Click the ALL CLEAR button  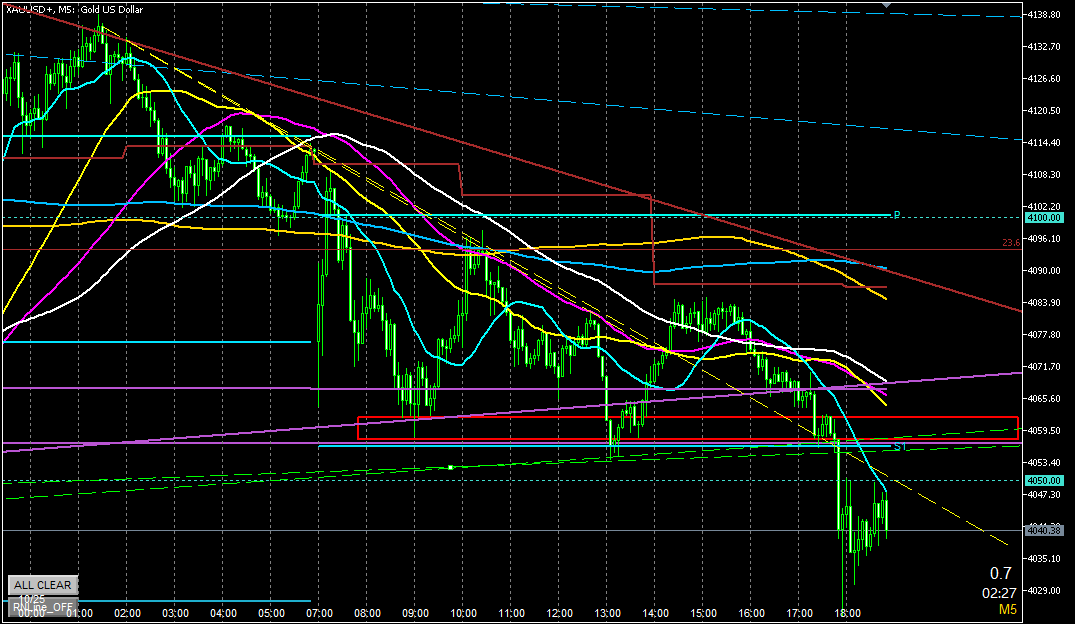(42, 585)
